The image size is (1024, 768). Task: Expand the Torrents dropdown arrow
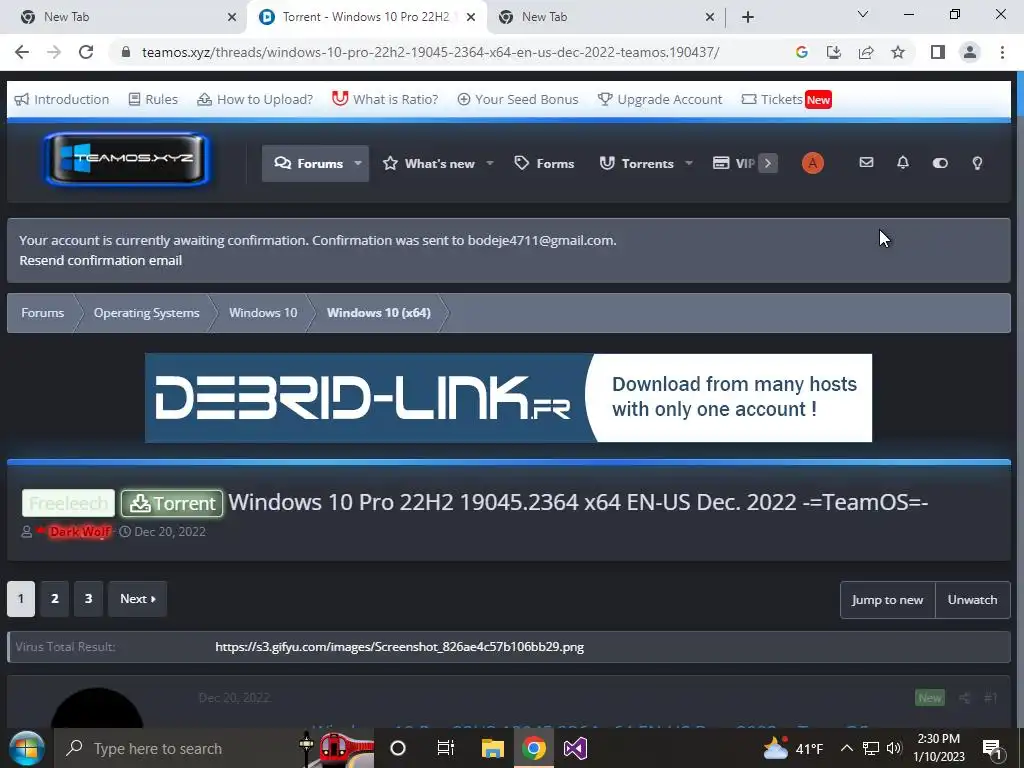(688, 163)
